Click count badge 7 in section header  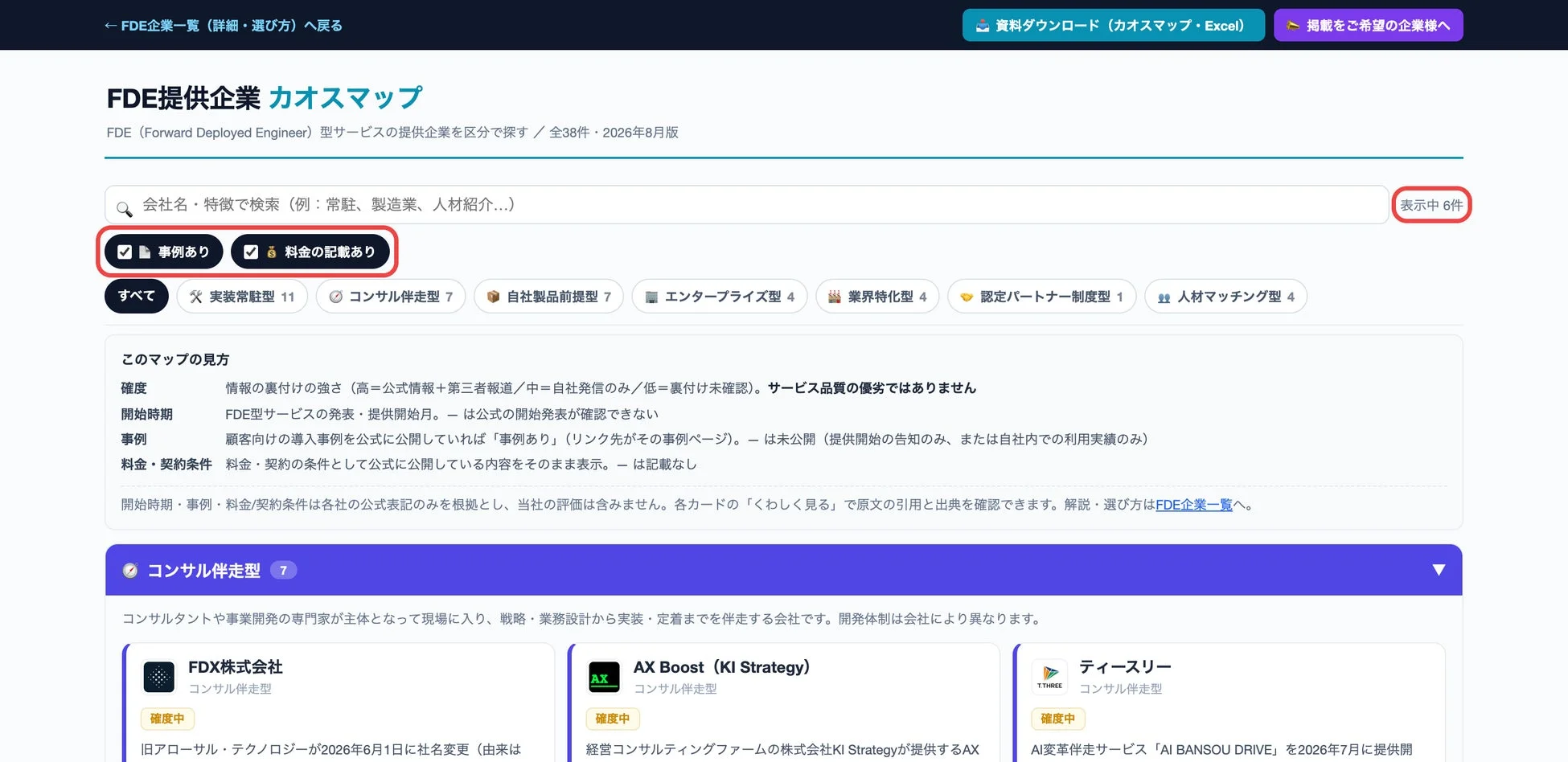pos(283,570)
